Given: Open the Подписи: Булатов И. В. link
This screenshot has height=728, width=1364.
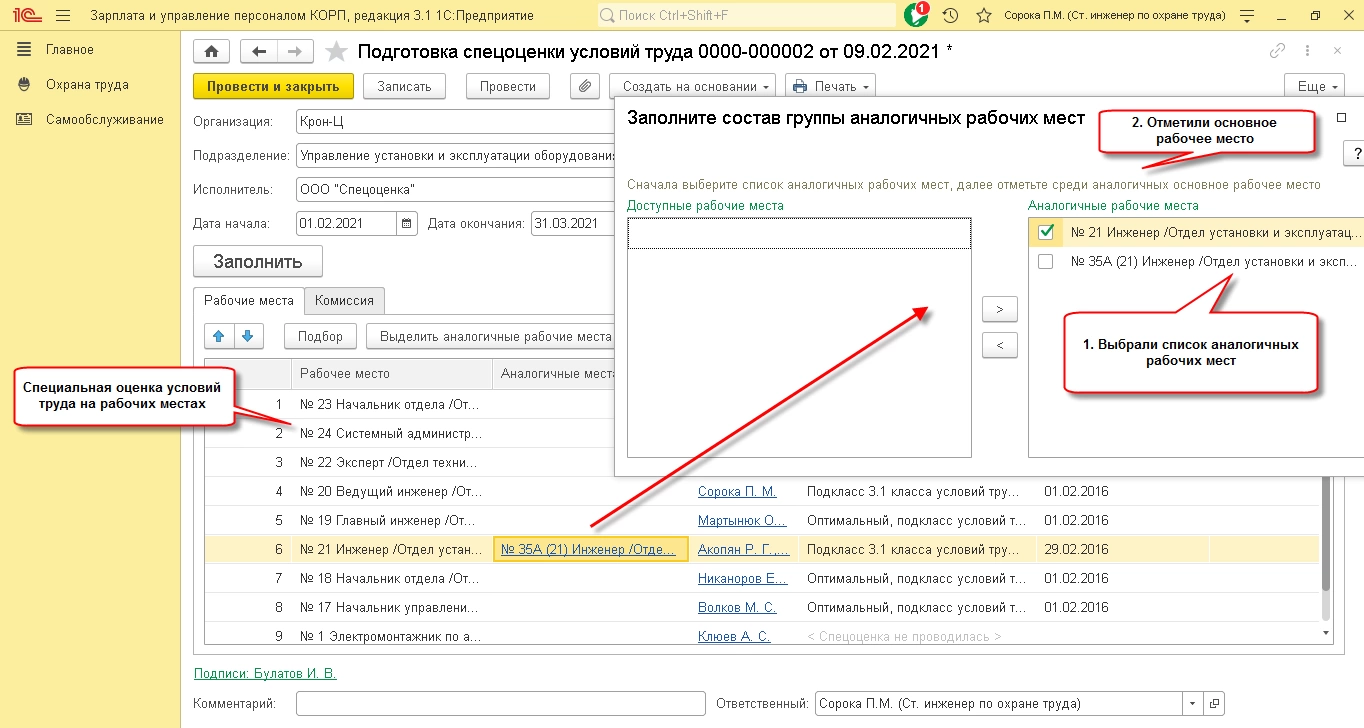Looking at the screenshot, I should [265, 673].
